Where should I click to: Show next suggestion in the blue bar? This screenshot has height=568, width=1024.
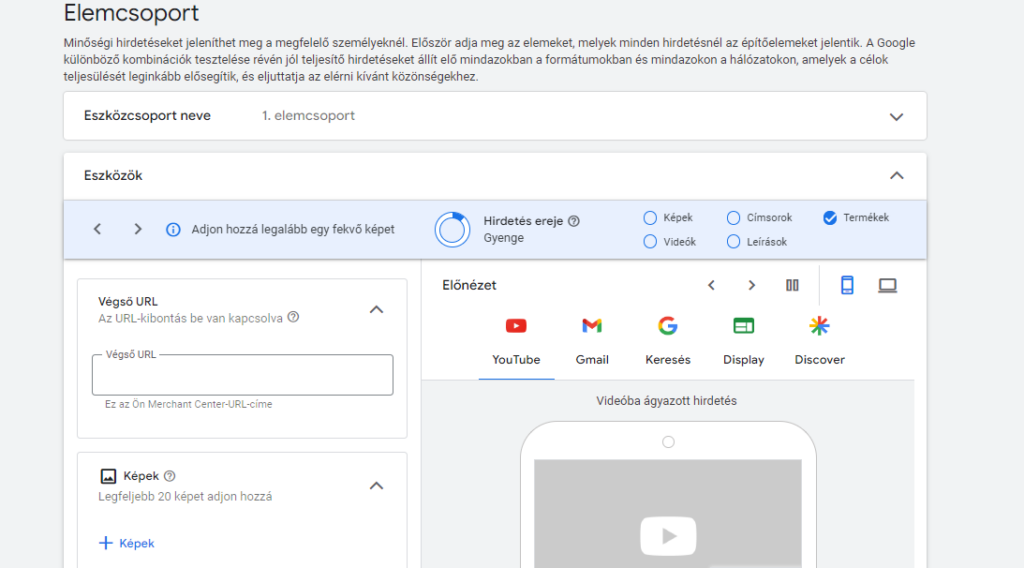coord(138,229)
